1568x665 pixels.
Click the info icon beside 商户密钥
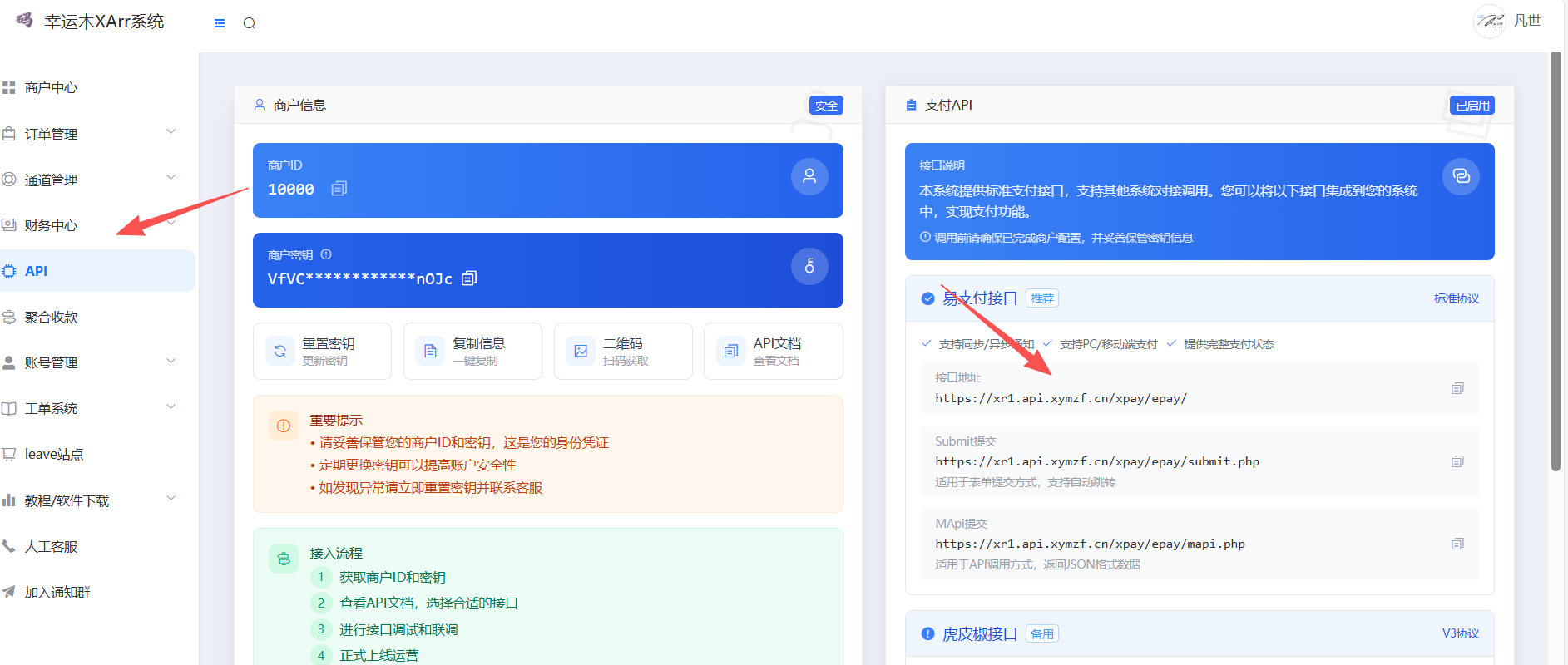[x=326, y=254]
